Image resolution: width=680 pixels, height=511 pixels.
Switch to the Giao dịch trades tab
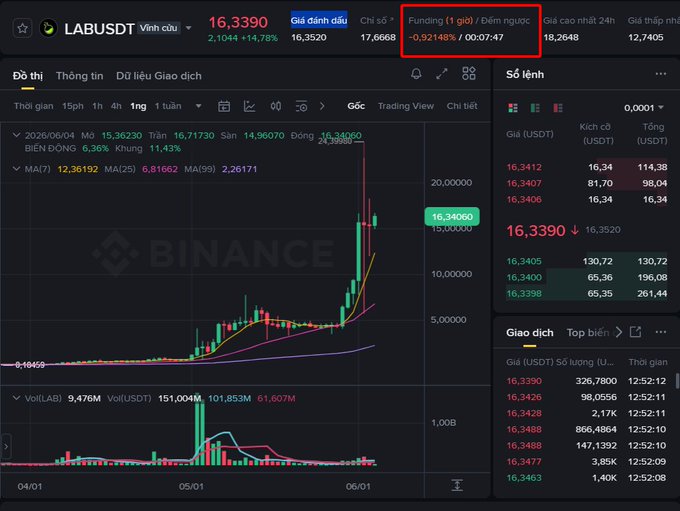pos(530,333)
